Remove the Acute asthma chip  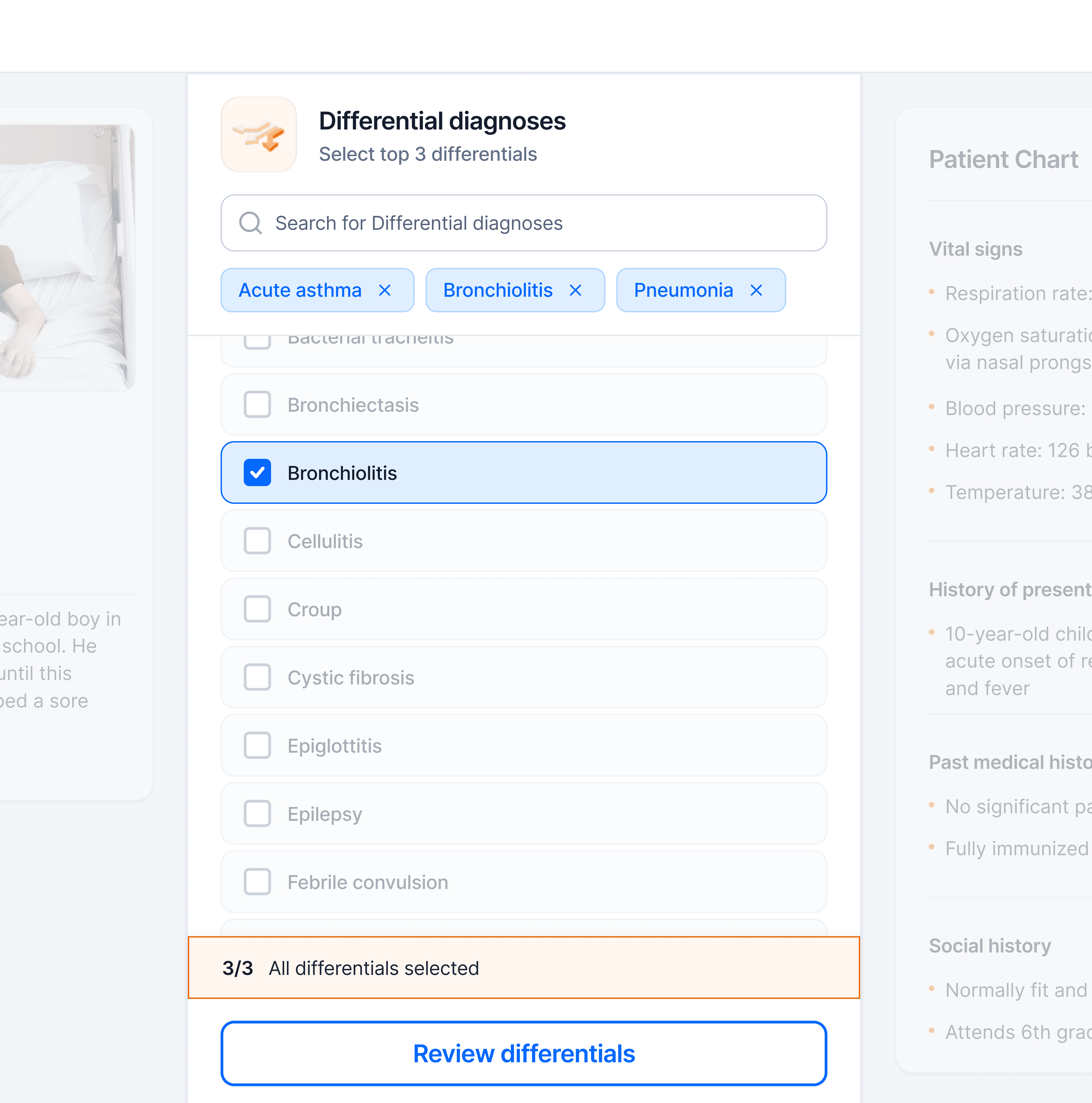click(x=385, y=291)
